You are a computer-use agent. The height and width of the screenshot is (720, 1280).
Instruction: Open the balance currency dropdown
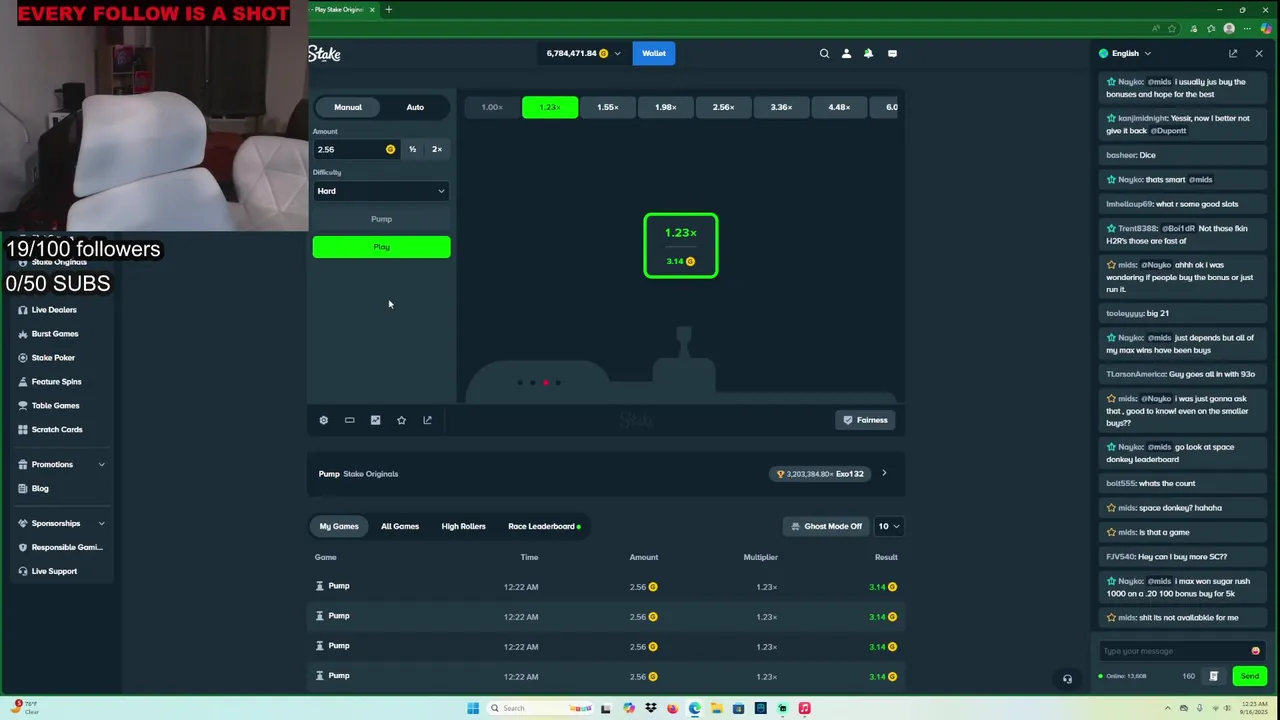582,53
